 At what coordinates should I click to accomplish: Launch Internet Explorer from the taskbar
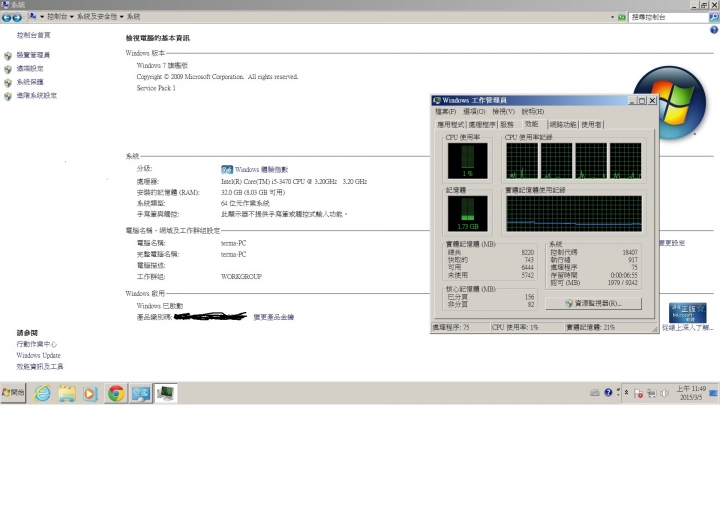tap(42, 394)
